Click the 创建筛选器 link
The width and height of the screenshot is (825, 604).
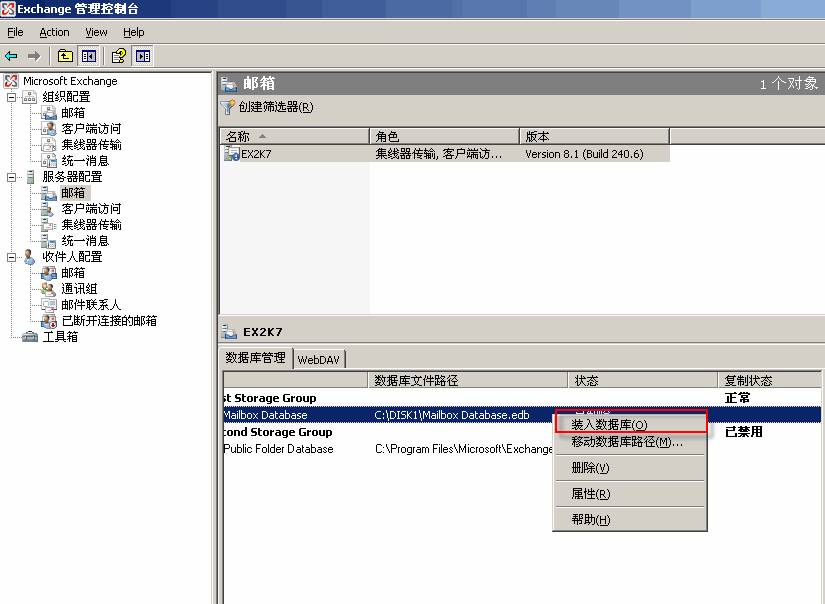(x=275, y=107)
